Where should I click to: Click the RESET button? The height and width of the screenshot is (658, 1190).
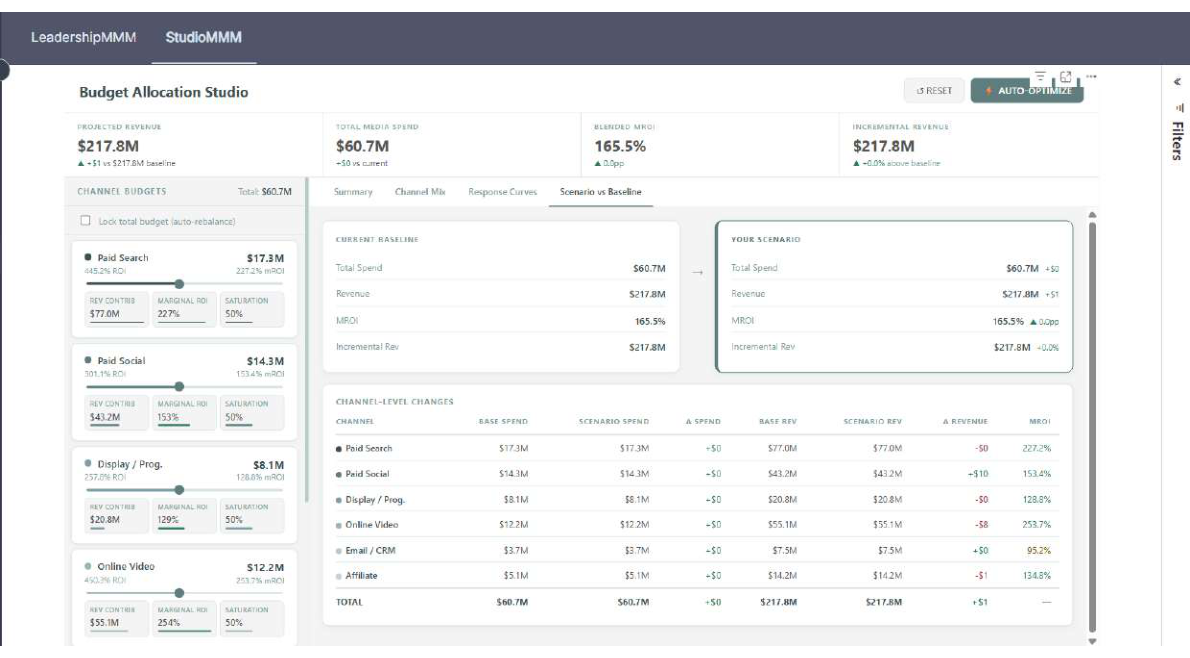[933, 90]
